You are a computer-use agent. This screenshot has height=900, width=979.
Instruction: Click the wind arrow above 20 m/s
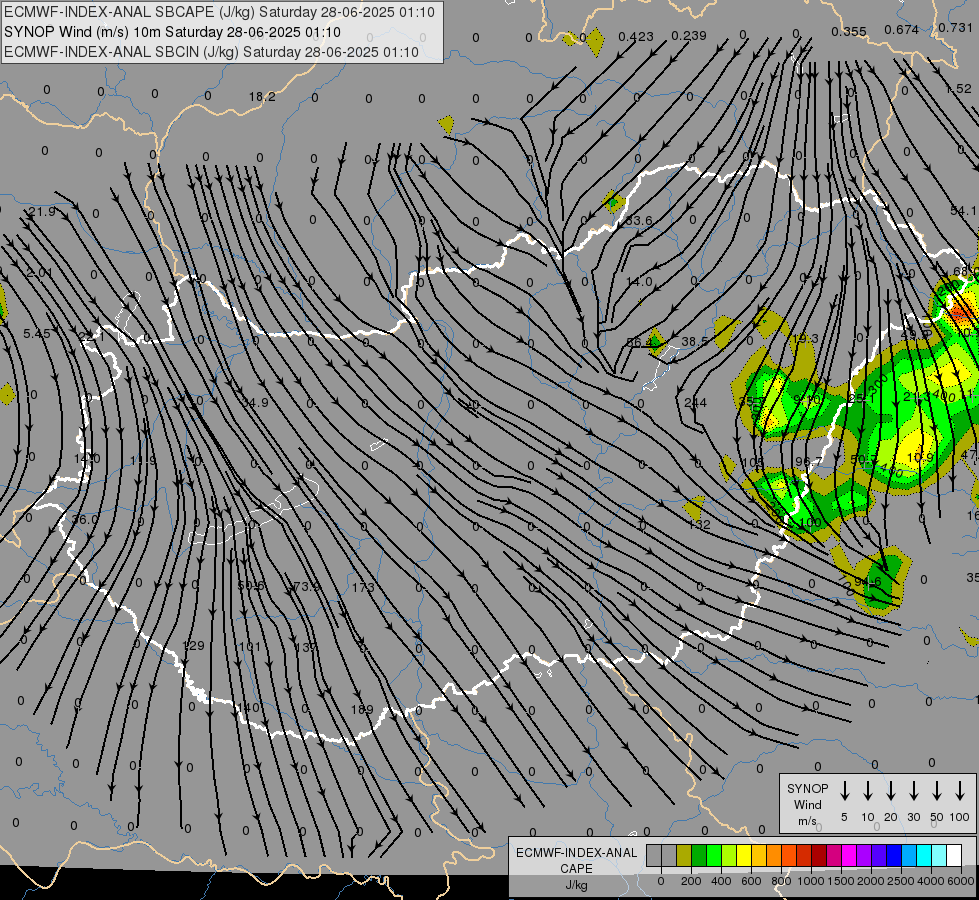(890, 790)
